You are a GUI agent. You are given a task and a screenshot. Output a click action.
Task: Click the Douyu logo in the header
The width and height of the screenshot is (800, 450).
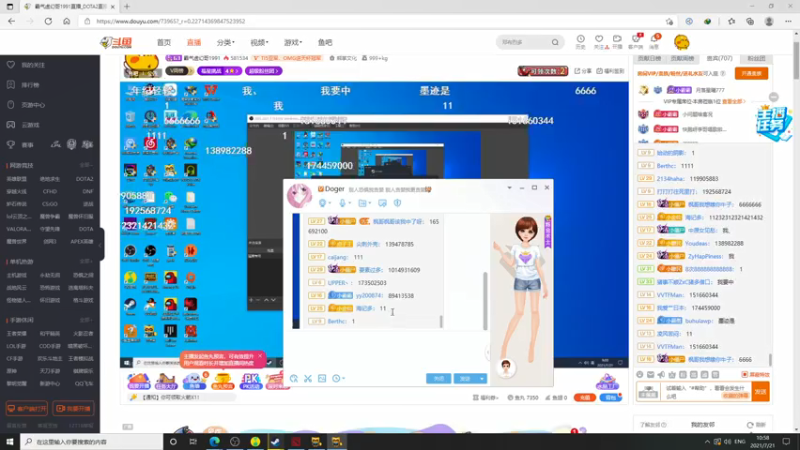[x=116, y=42]
